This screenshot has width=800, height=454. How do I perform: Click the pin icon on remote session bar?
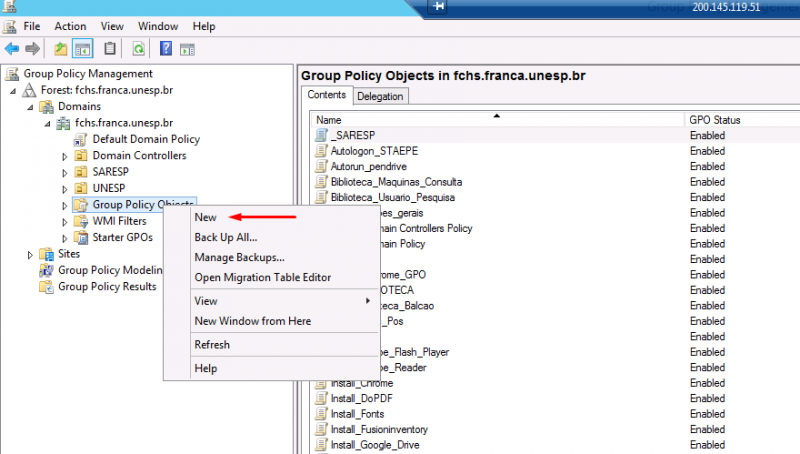click(x=438, y=7)
